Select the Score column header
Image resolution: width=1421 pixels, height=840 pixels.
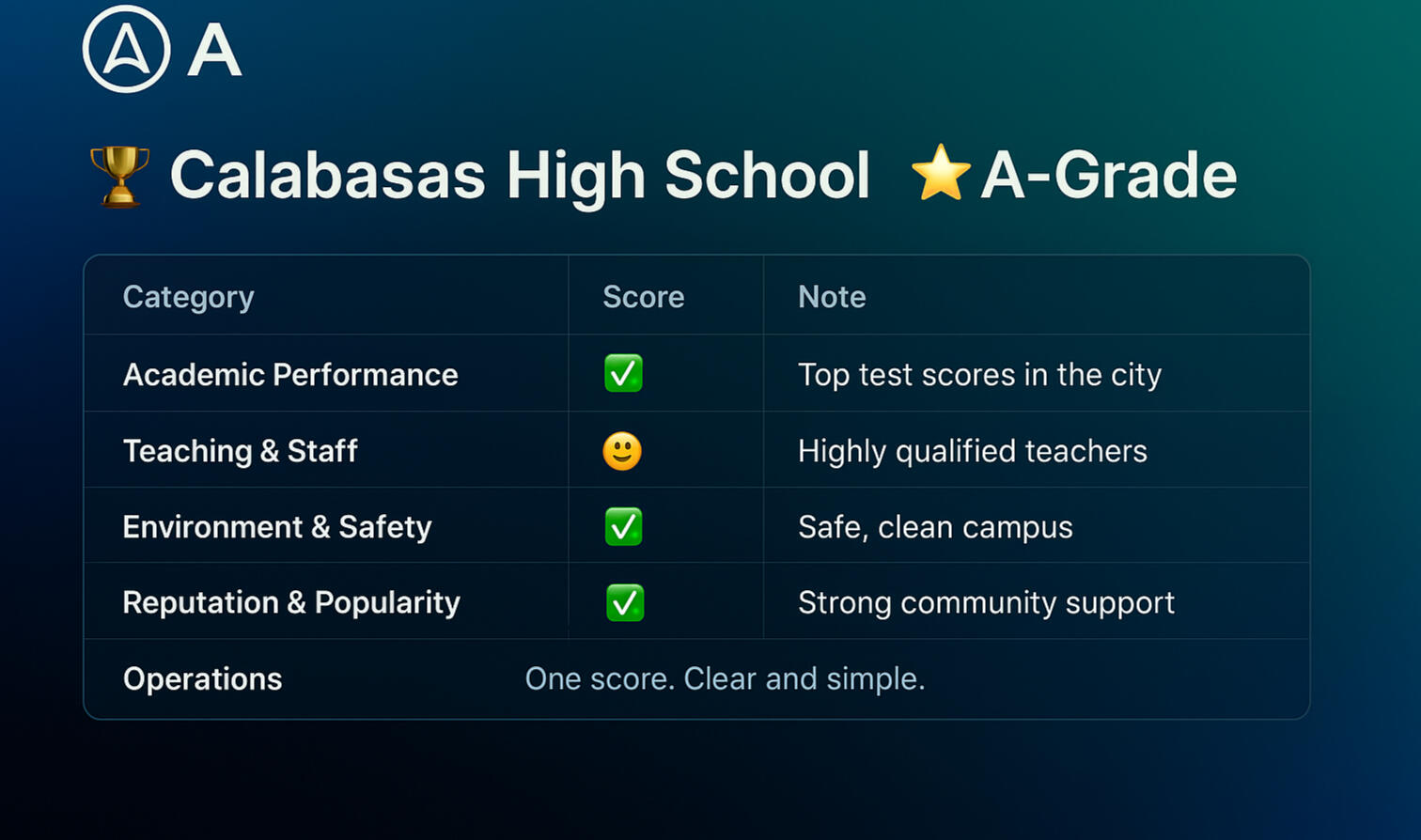pyautogui.click(x=643, y=297)
